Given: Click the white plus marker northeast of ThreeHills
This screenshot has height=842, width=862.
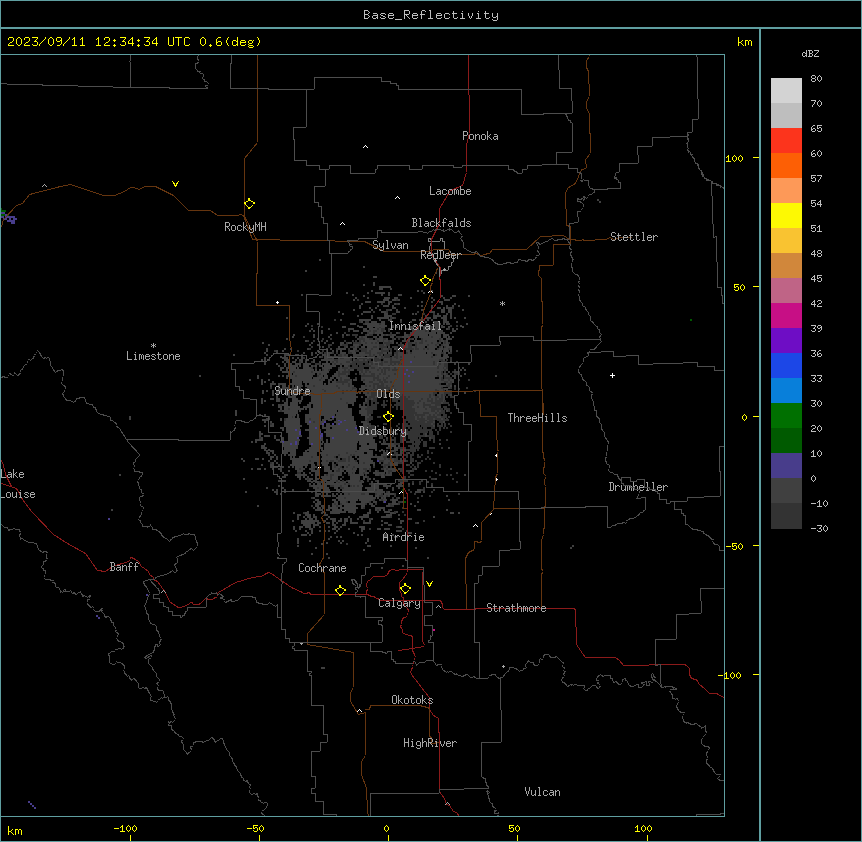Looking at the screenshot, I should coord(612,375).
